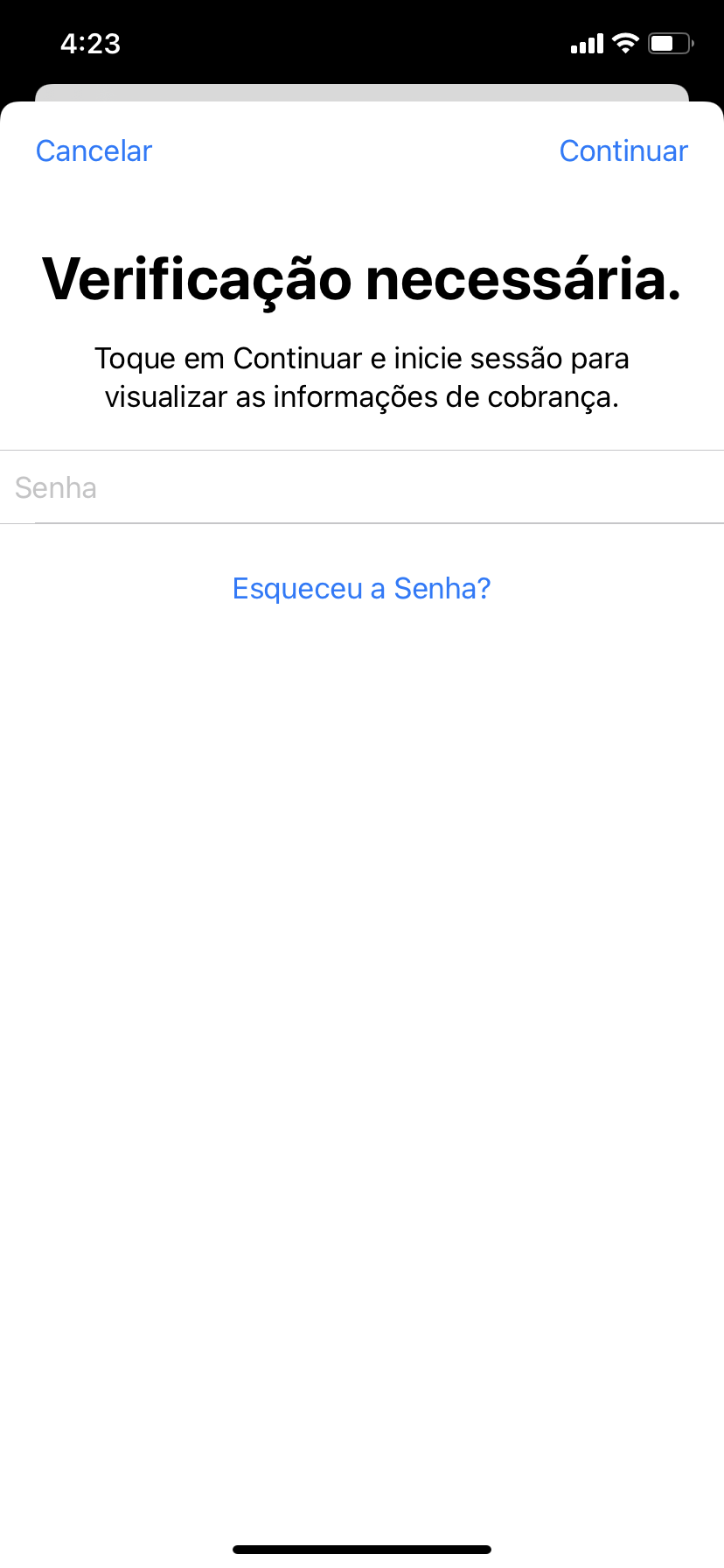This screenshot has width=724, height=1568.
Task: Tap Continuar in the top bar
Action: 623,151
